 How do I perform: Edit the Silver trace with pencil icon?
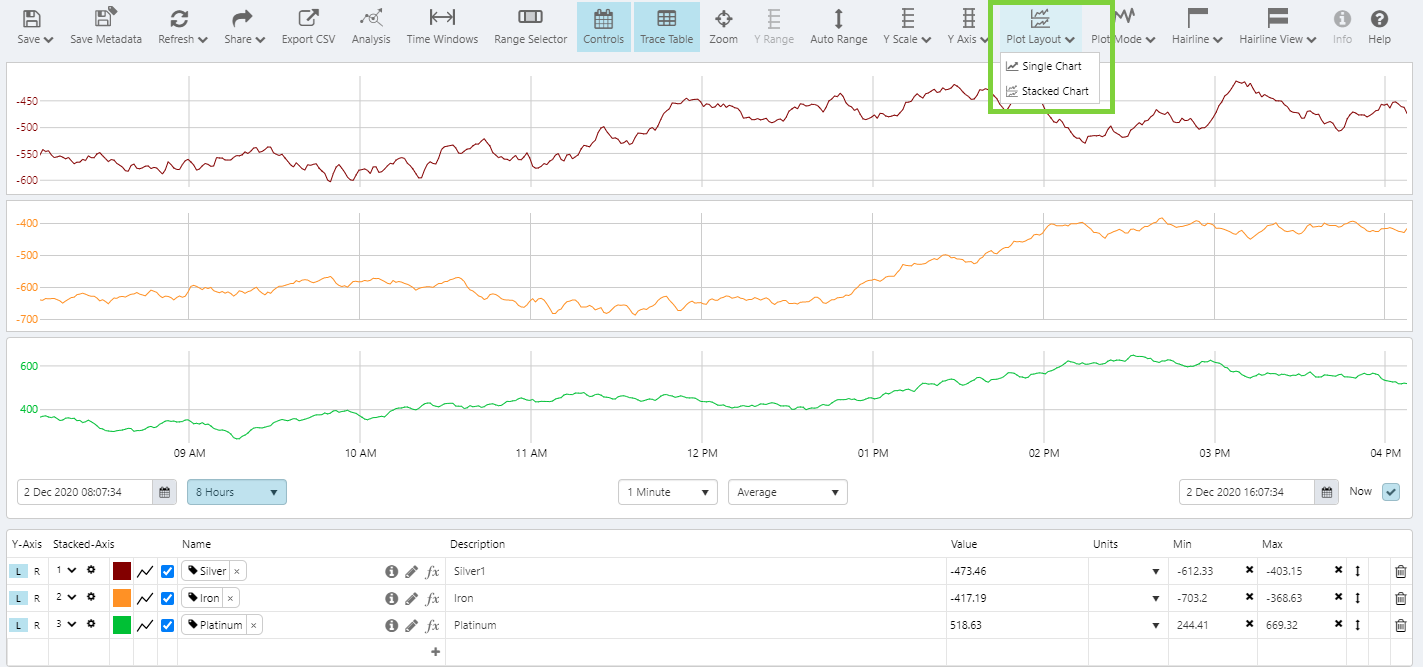(411, 571)
